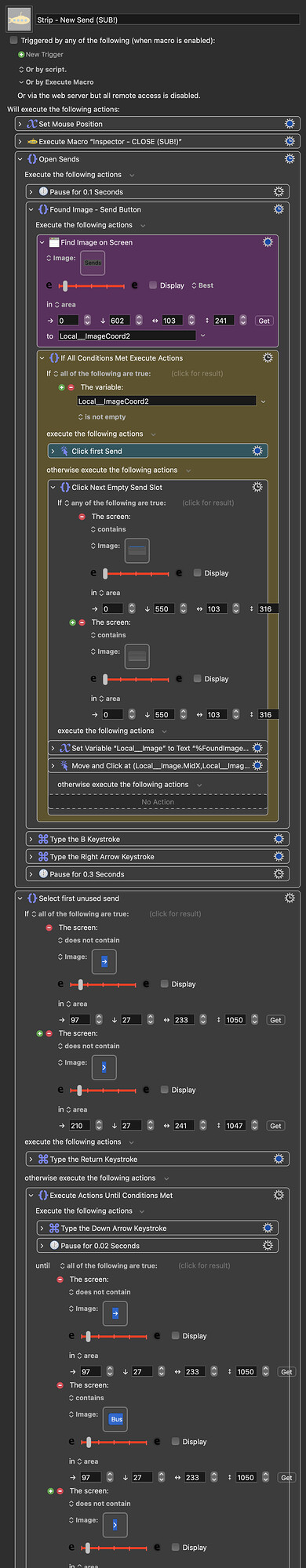Expand the Pause for 0.02 Seconds action
The width and height of the screenshot is (306, 1568).
point(42,1245)
